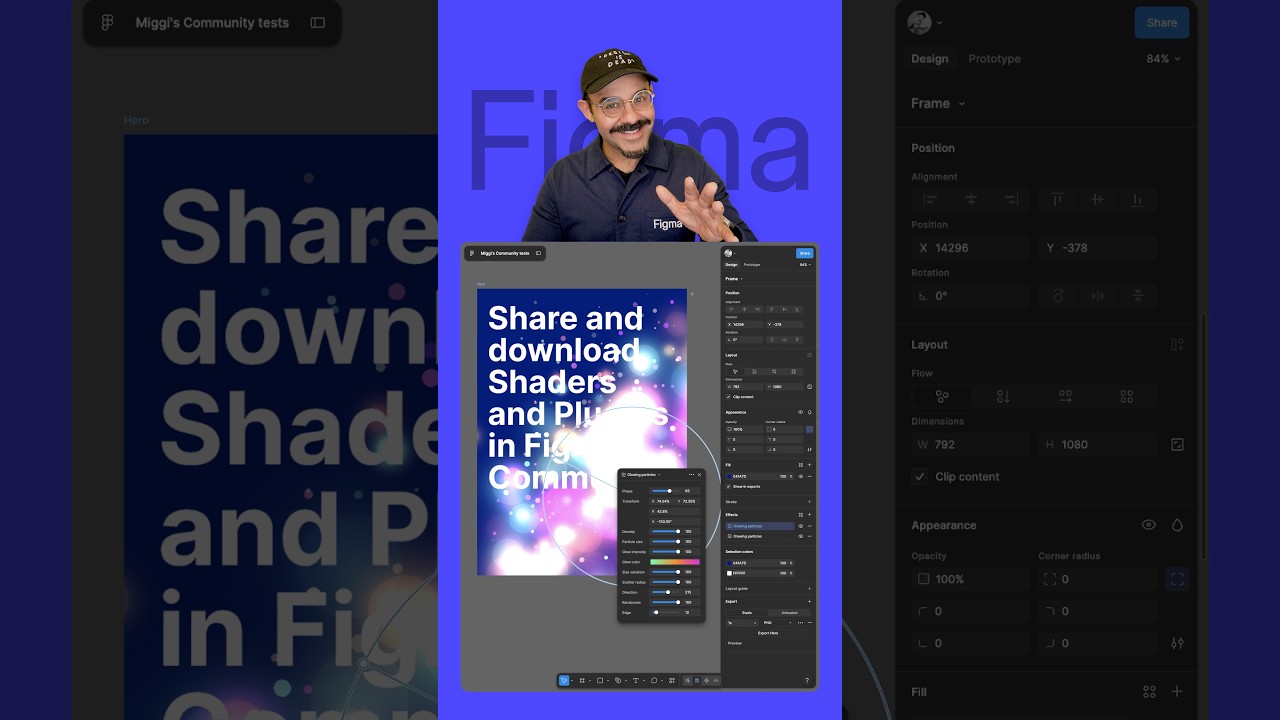This screenshot has width=1280, height=720.
Task: Click rotate 90° icon in dimmed background panel
Action: coord(1057,296)
